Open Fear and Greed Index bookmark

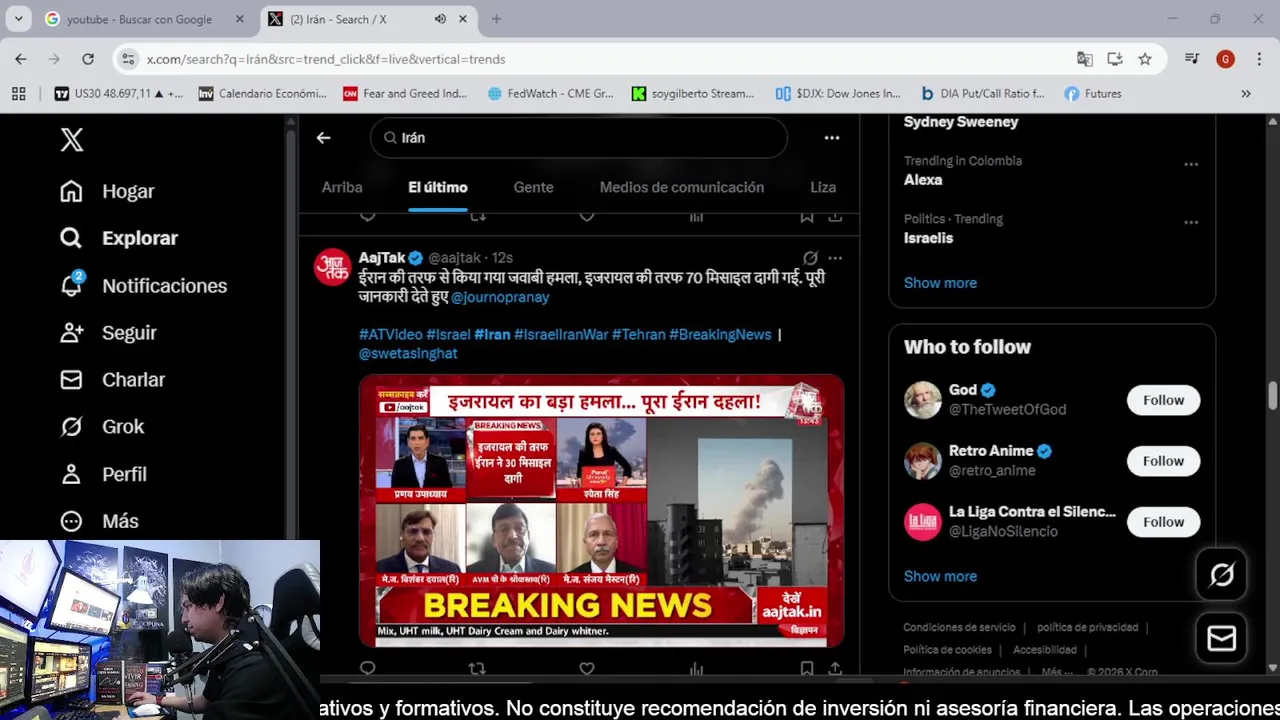(x=405, y=93)
